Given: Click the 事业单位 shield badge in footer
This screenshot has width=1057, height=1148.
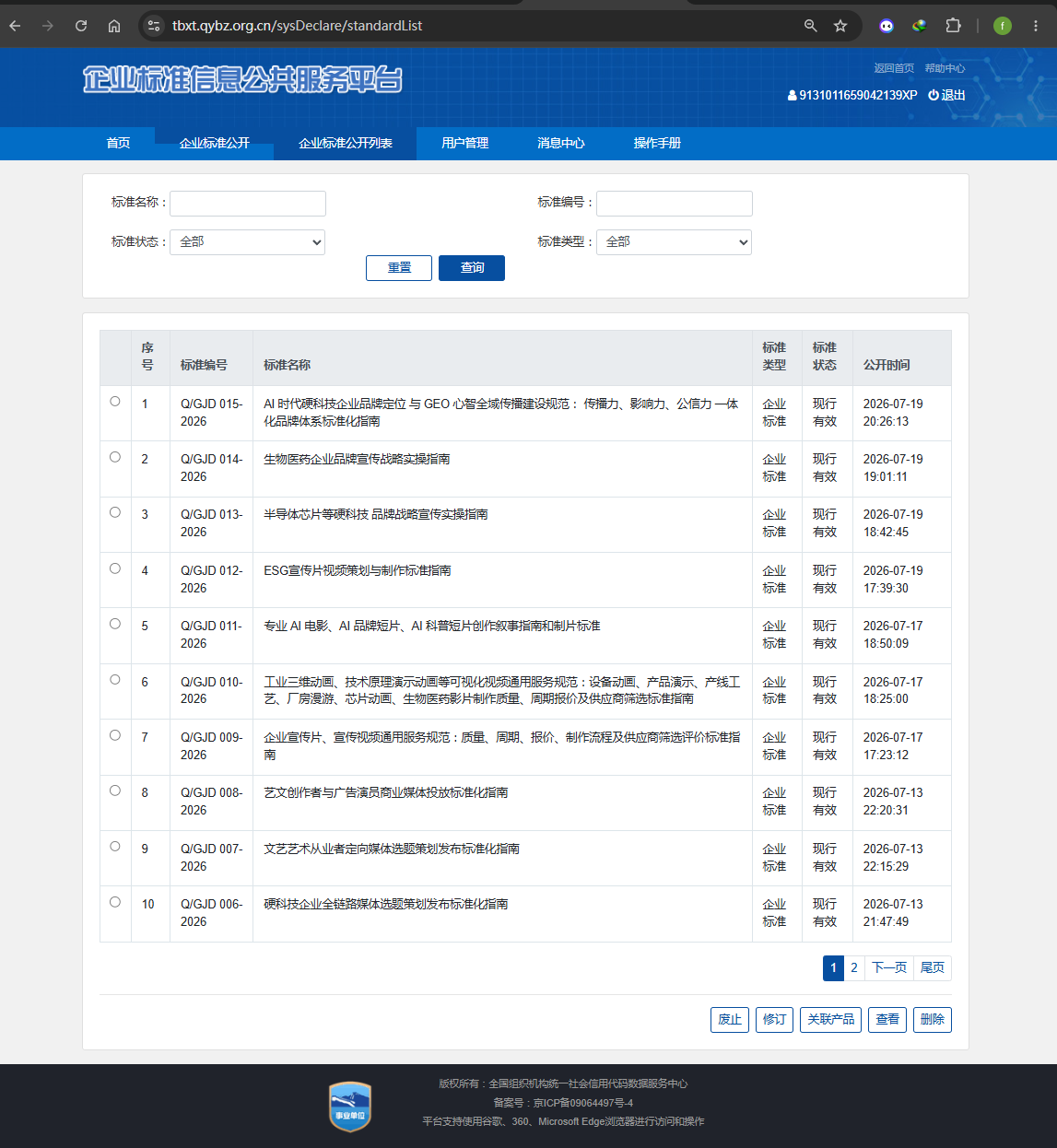Looking at the screenshot, I should 350,1107.
